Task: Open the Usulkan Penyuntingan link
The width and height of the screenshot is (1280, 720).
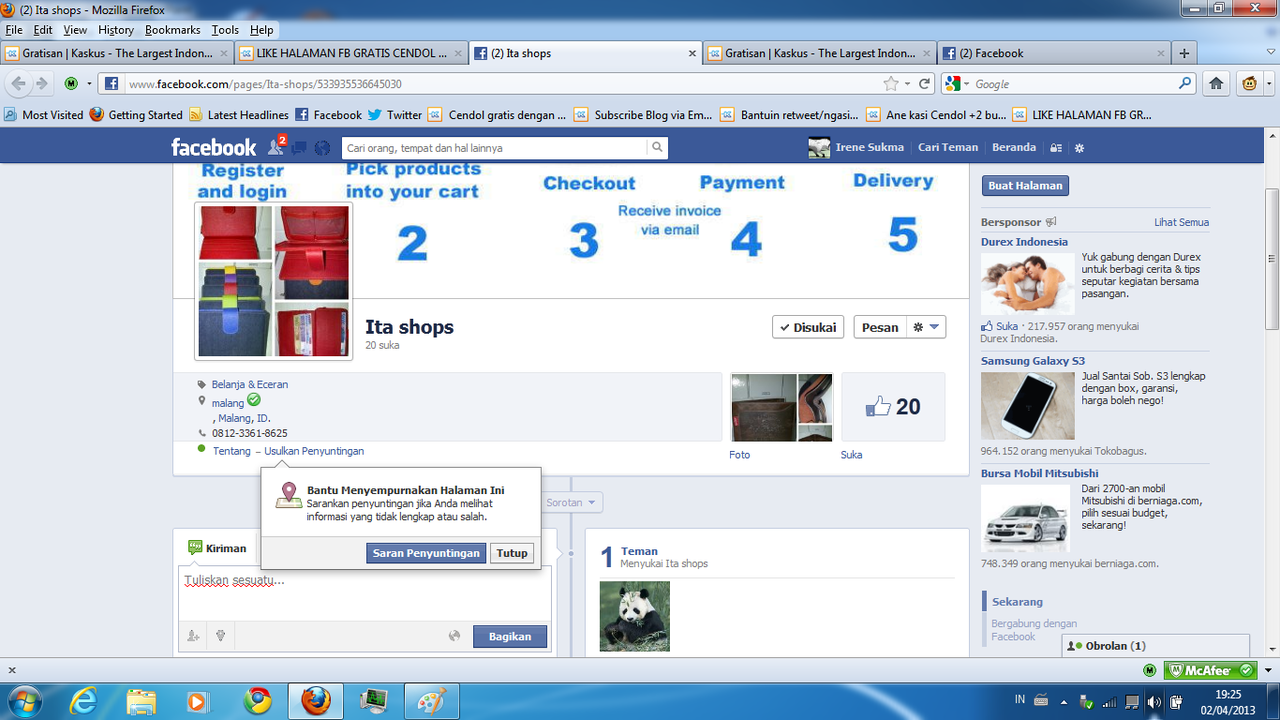Action: click(314, 451)
